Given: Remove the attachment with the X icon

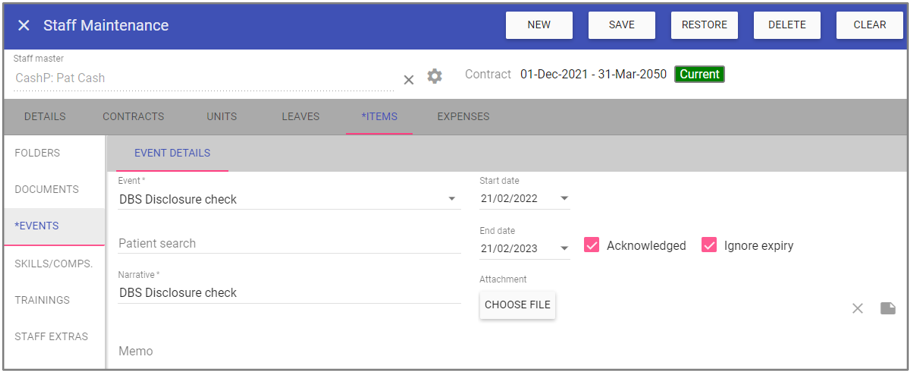Looking at the screenshot, I should (x=858, y=309).
